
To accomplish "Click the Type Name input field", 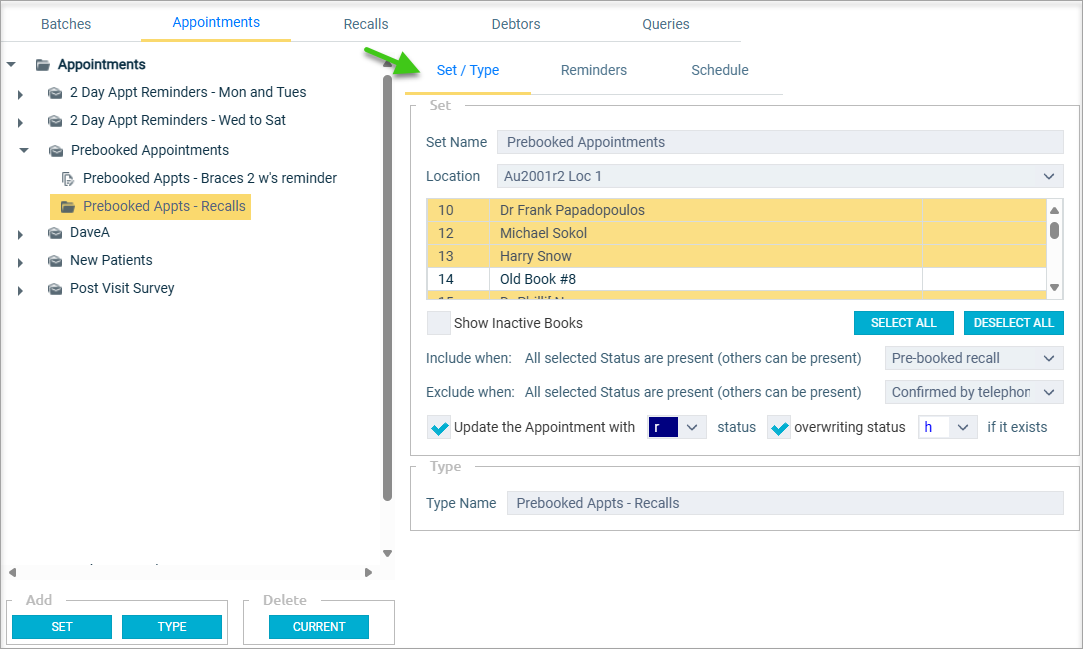I will point(785,503).
